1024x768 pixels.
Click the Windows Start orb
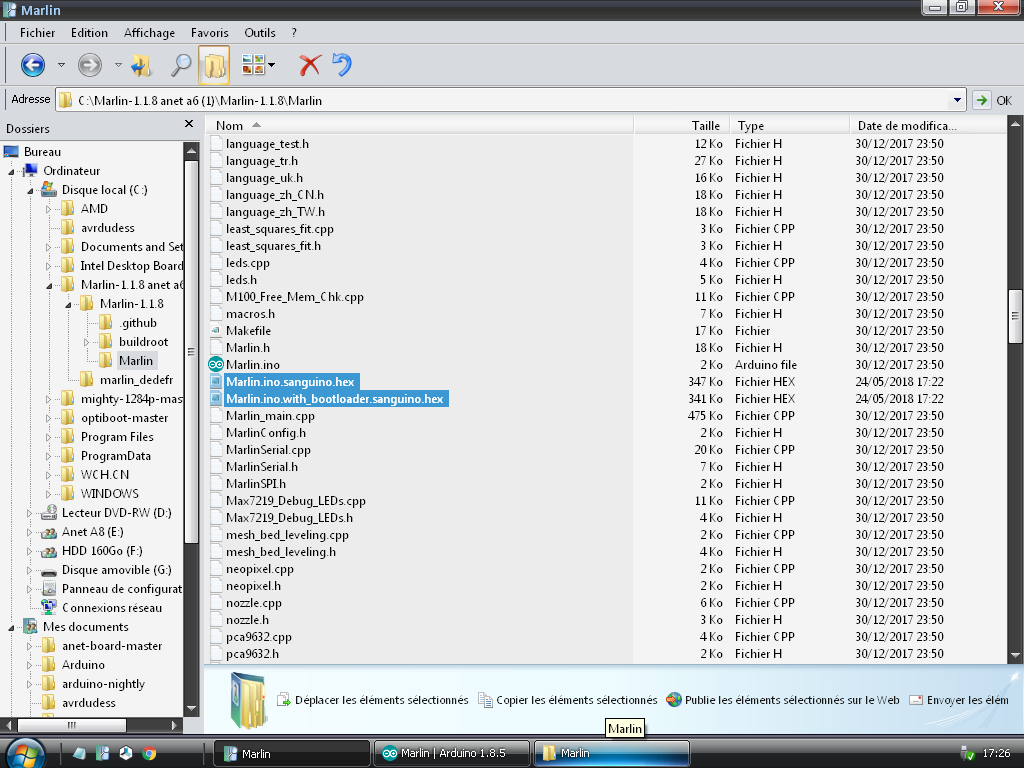(x=25, y=752)
